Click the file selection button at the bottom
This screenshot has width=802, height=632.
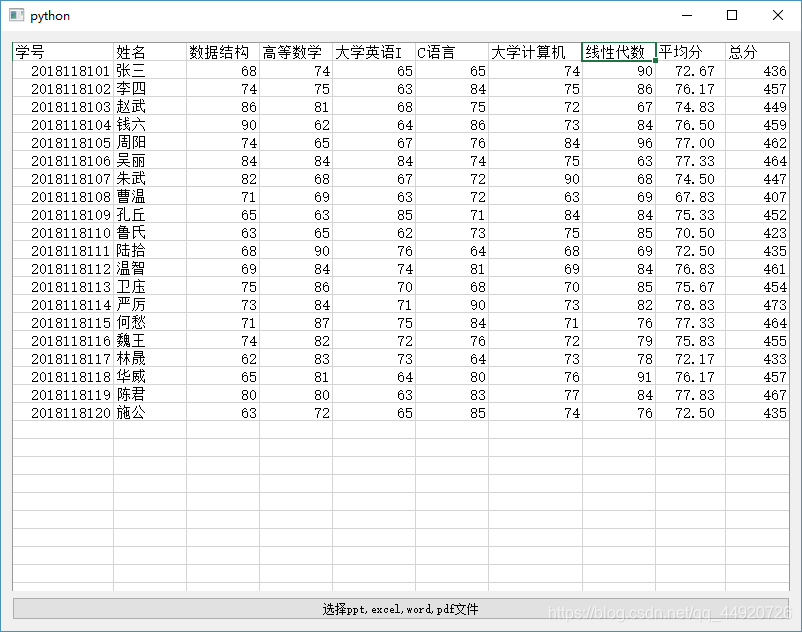pos(400,608)
